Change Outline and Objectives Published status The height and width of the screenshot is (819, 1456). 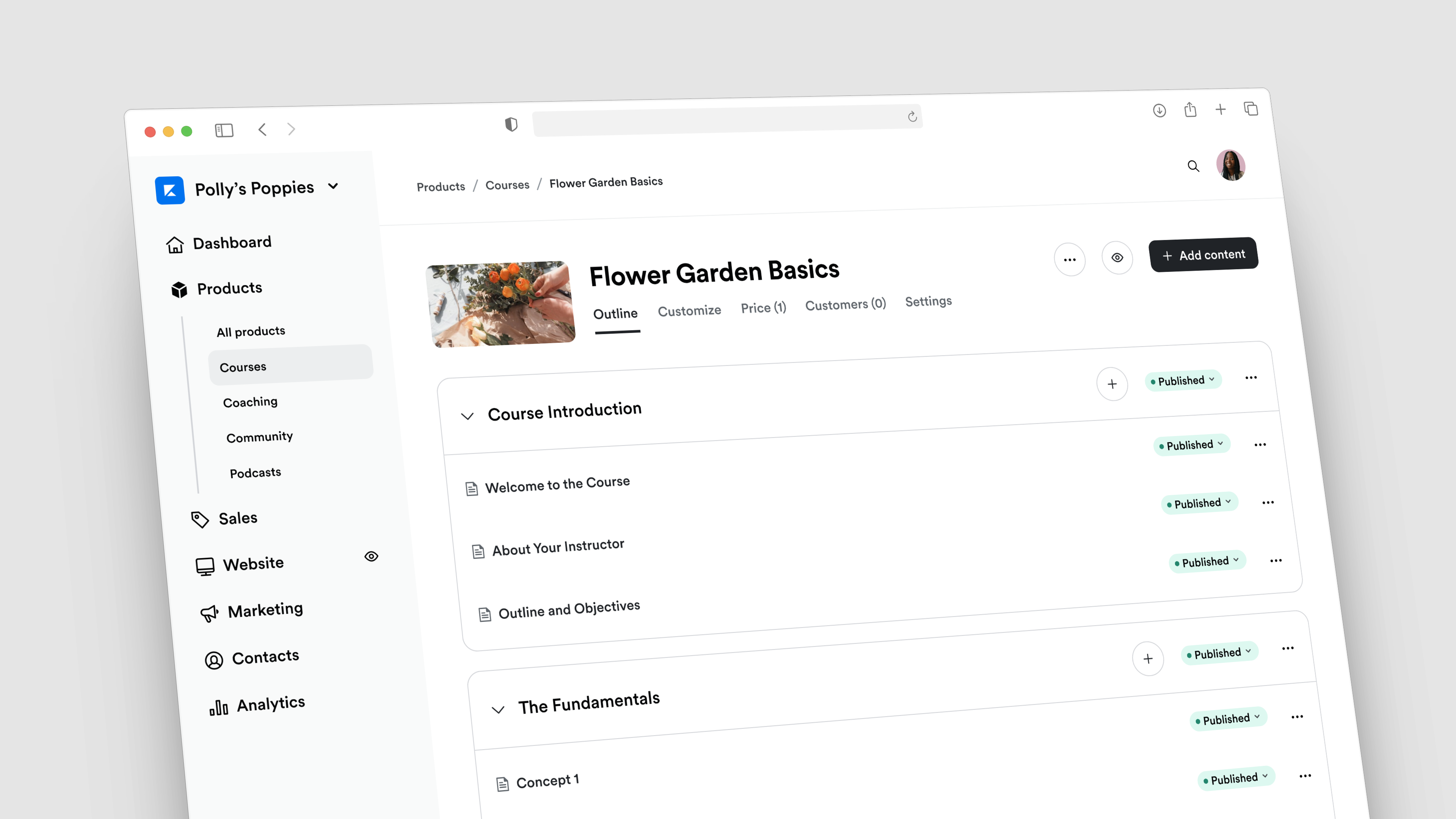click(x=1207, y=561)
